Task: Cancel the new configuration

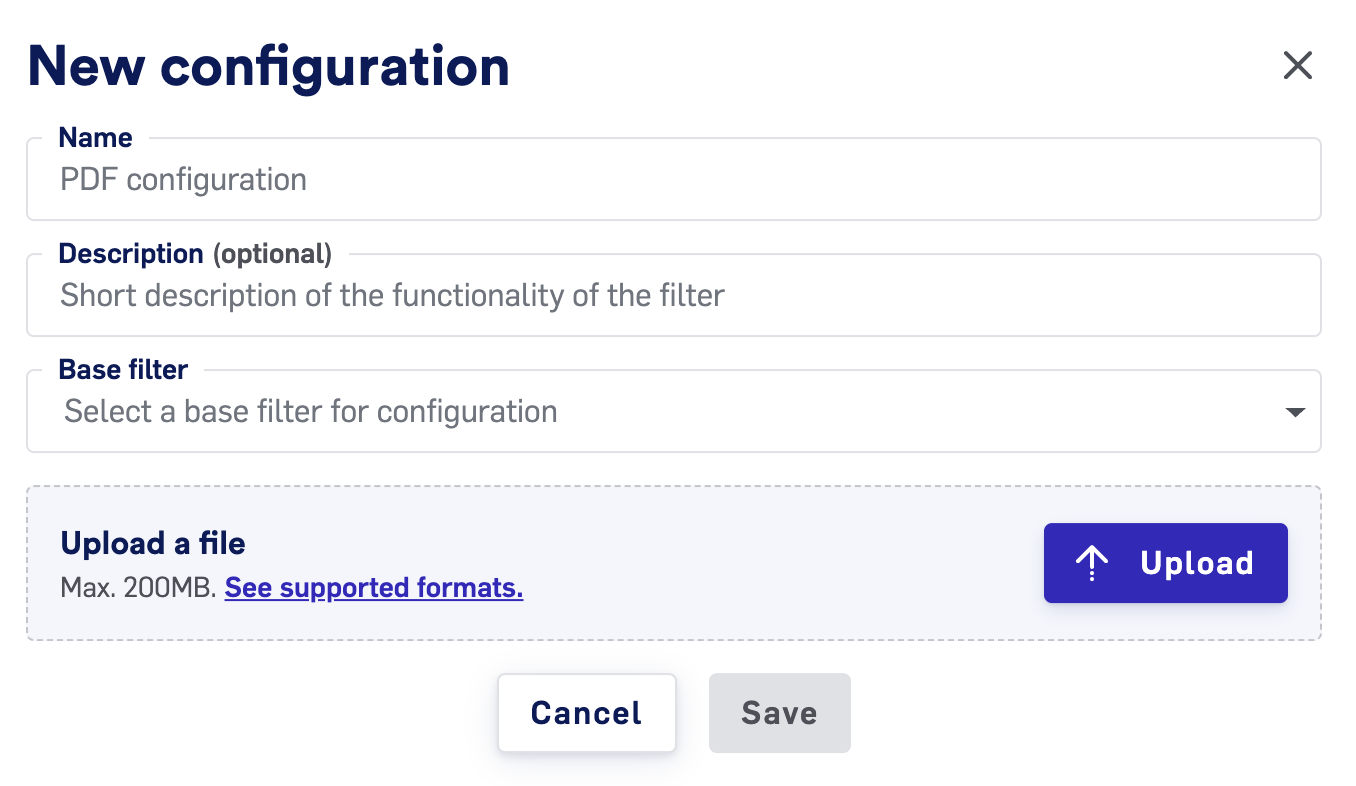Action: click(587, 713)
